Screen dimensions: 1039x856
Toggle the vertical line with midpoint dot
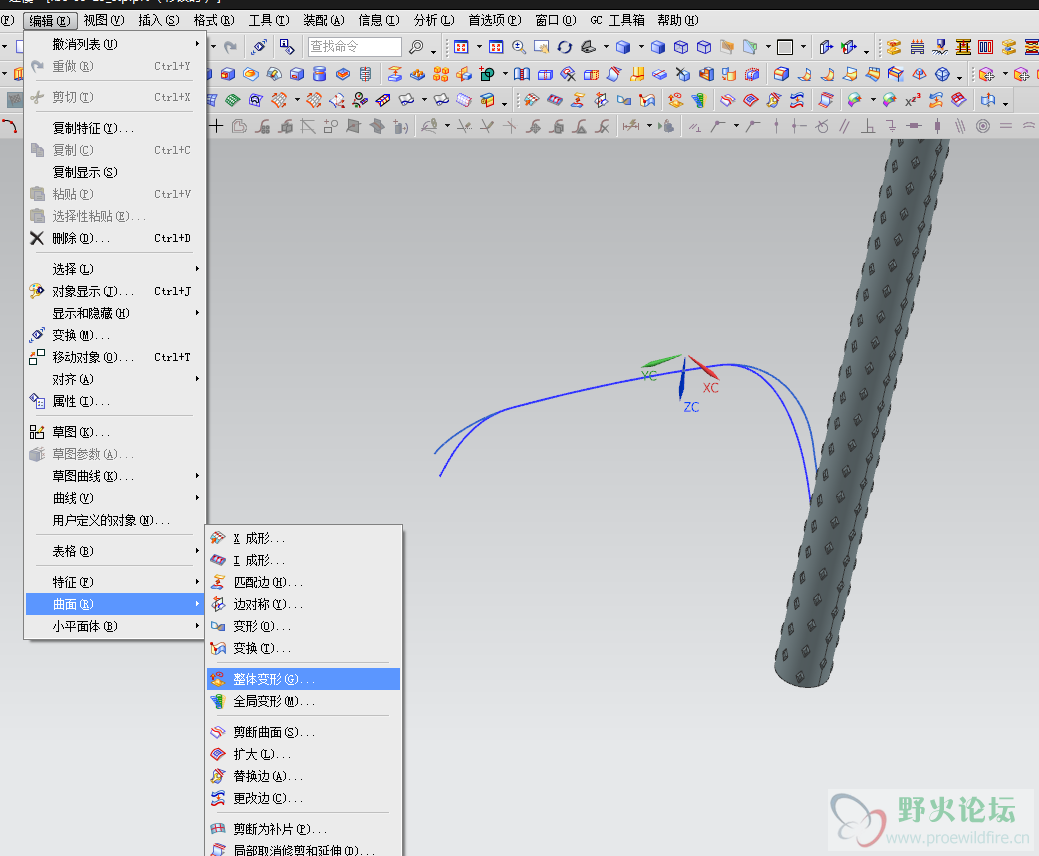[777, 126]
